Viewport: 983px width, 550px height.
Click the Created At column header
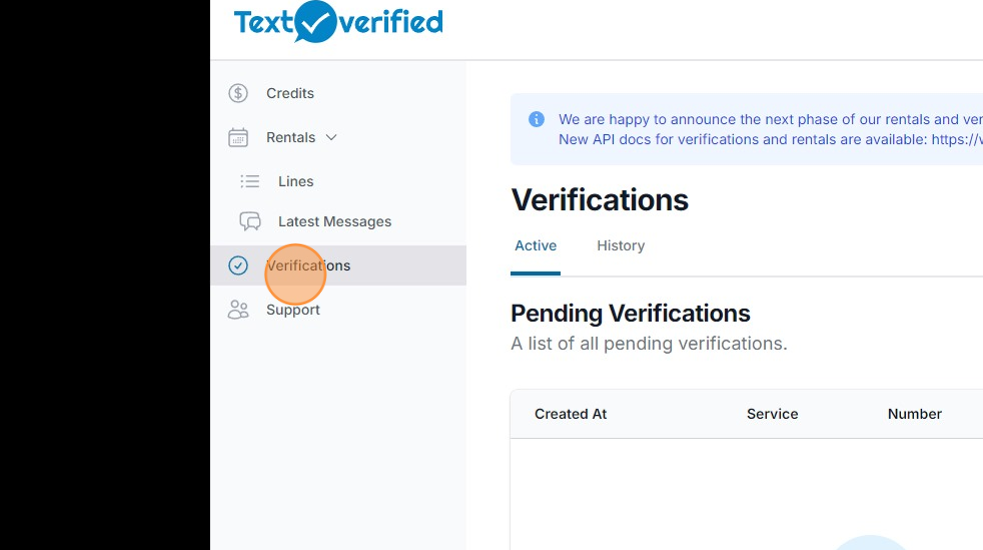pos(570,414)
